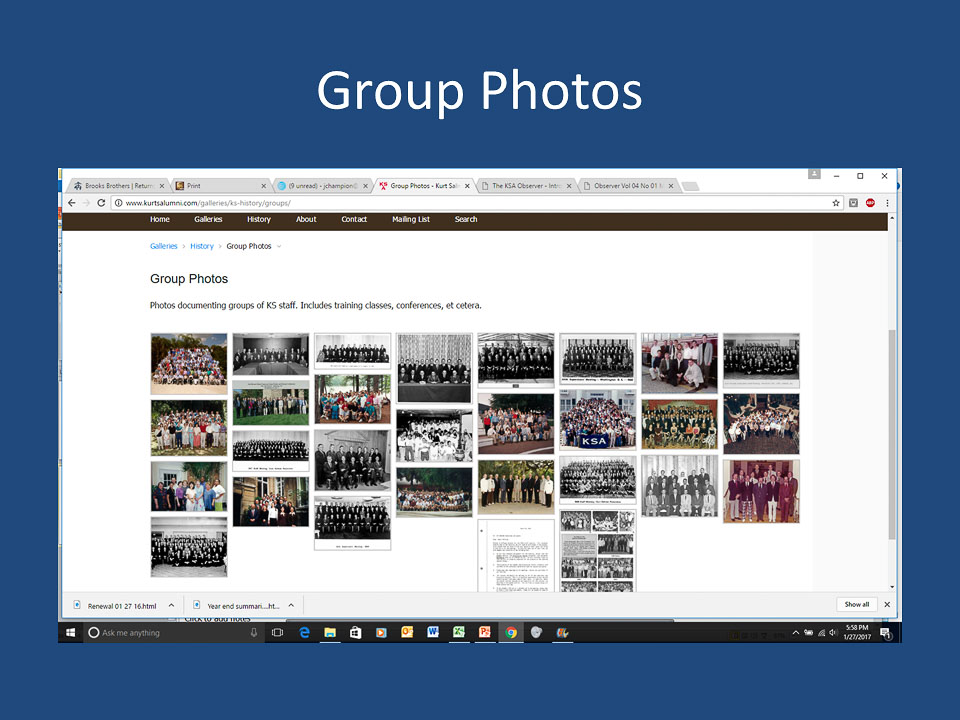This screenshot has height=720, width=960.
Task: Select Galleries in the site navigation bar
Action: coord(208,219)
